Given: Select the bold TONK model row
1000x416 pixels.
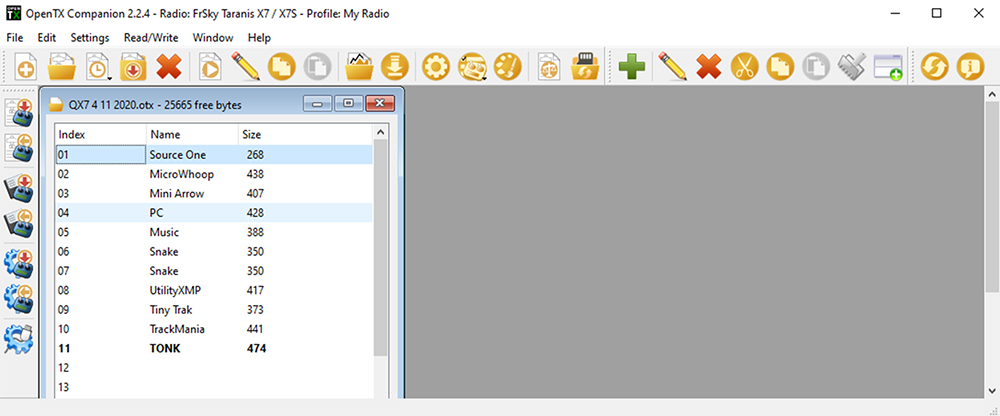Looking at the screenshot, I should (214, 348).
